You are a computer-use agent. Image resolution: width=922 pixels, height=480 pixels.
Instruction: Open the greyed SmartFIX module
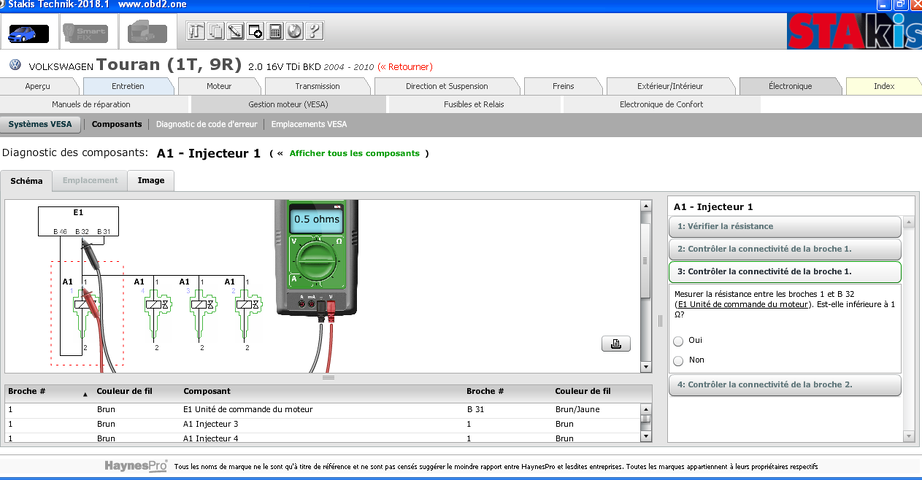[86, 32]
